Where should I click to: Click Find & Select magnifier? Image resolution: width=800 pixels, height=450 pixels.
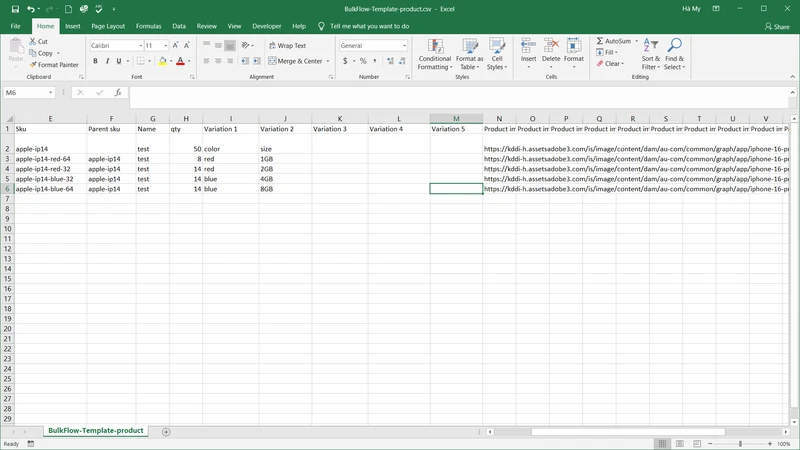click(x=675, y=55)
